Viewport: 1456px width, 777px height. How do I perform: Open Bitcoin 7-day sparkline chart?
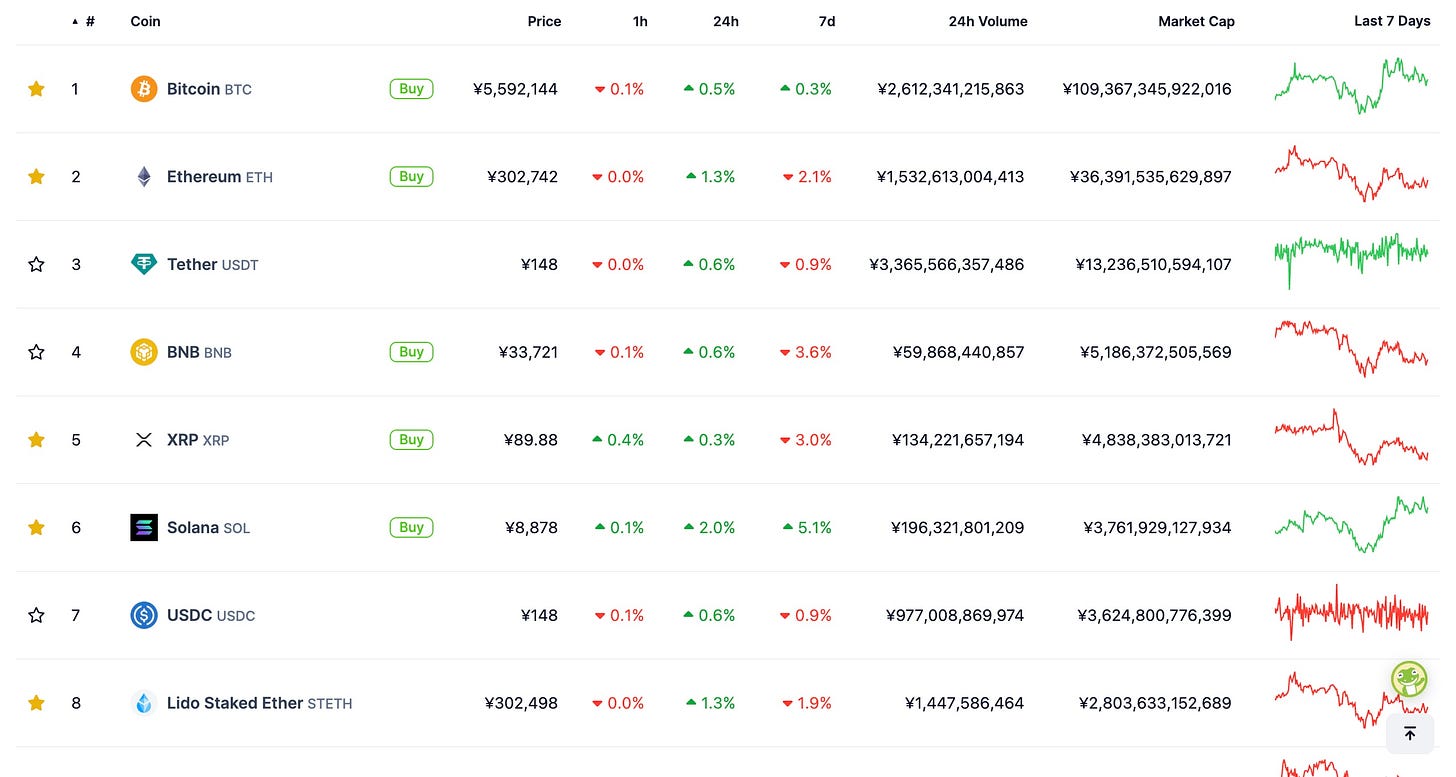pyautogui.click(x=1351, y=86)
